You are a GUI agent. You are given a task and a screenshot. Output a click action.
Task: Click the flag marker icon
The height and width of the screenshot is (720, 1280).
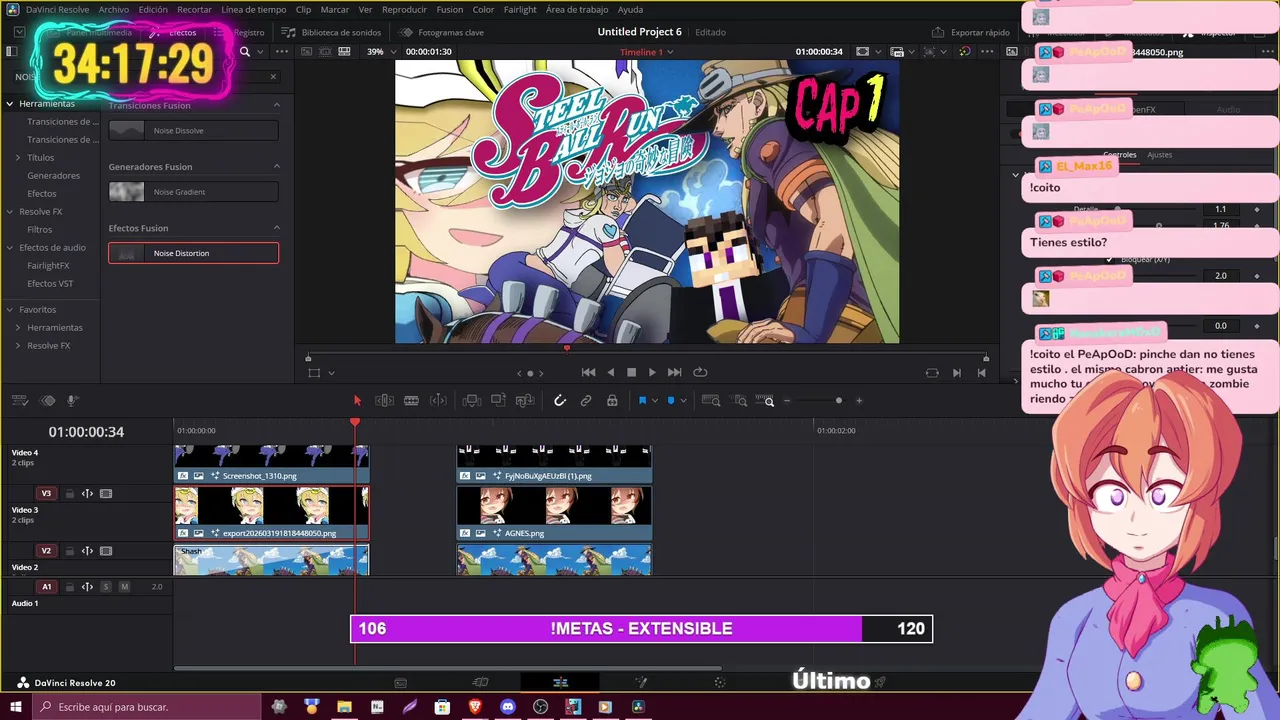point(642,401)
